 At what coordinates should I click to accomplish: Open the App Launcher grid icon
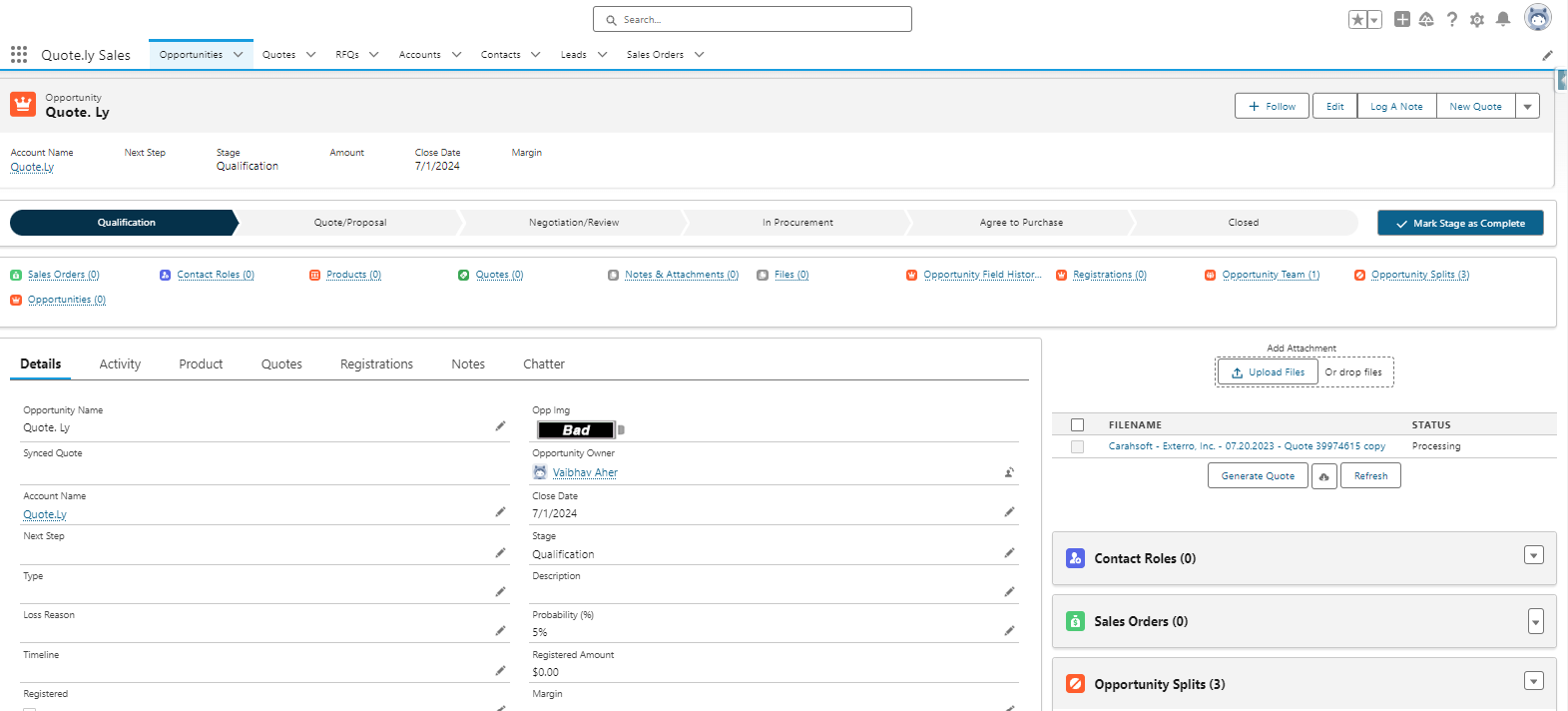(x=19, y=54)
